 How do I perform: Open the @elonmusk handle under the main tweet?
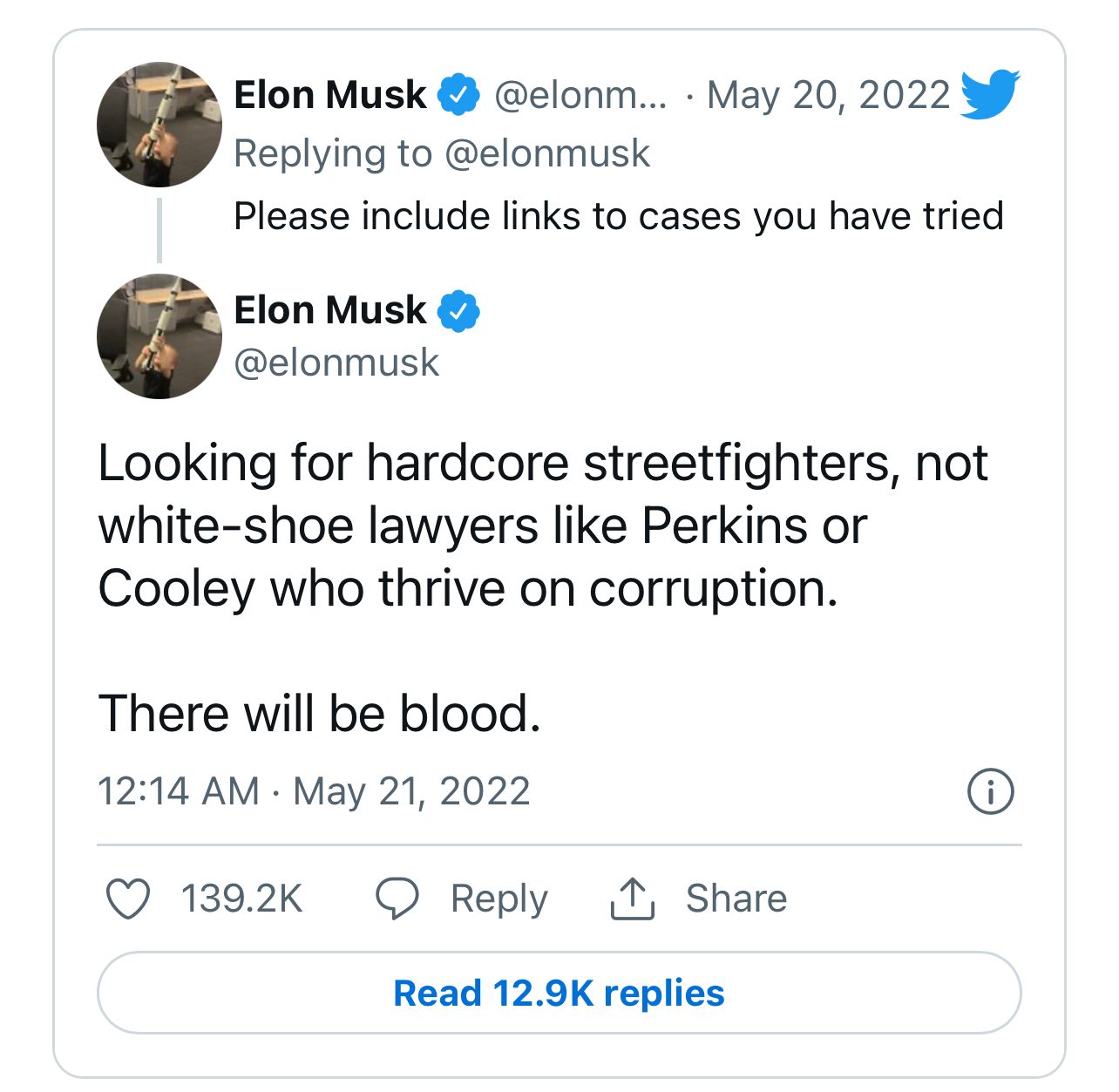coord(336,363)
